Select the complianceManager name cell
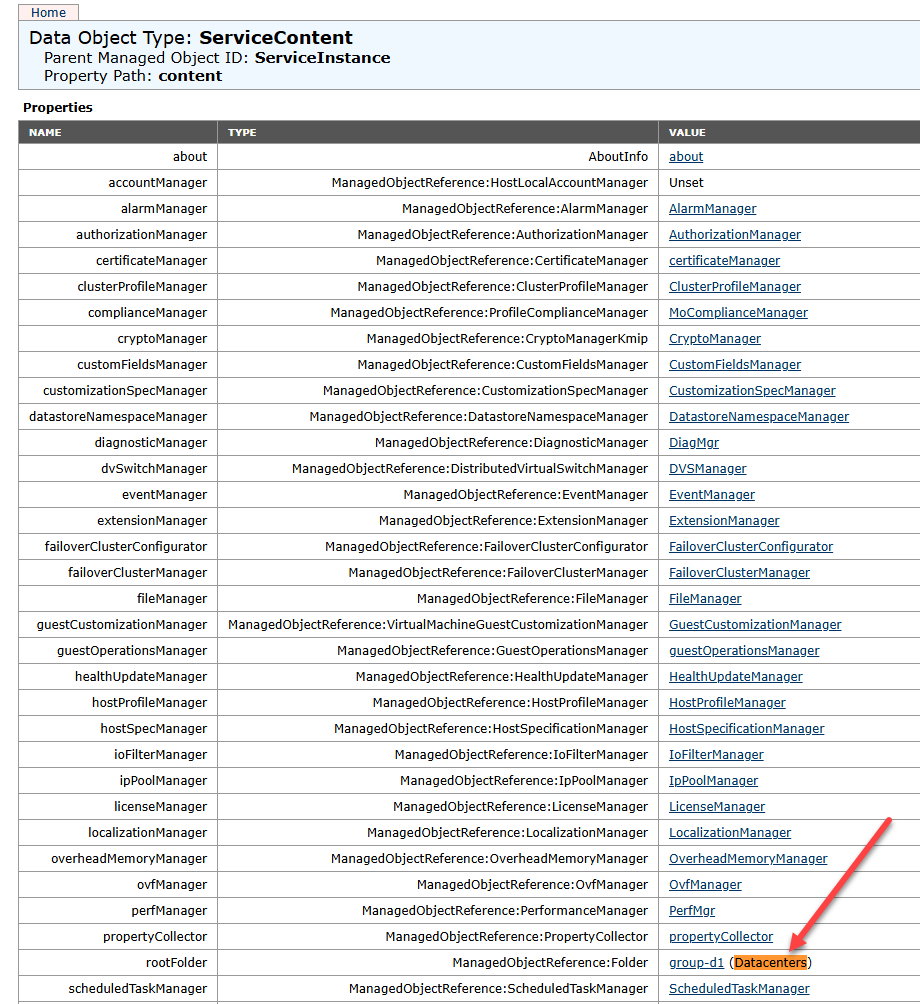This screenshot has width=920, height=1004. point(118,312)
